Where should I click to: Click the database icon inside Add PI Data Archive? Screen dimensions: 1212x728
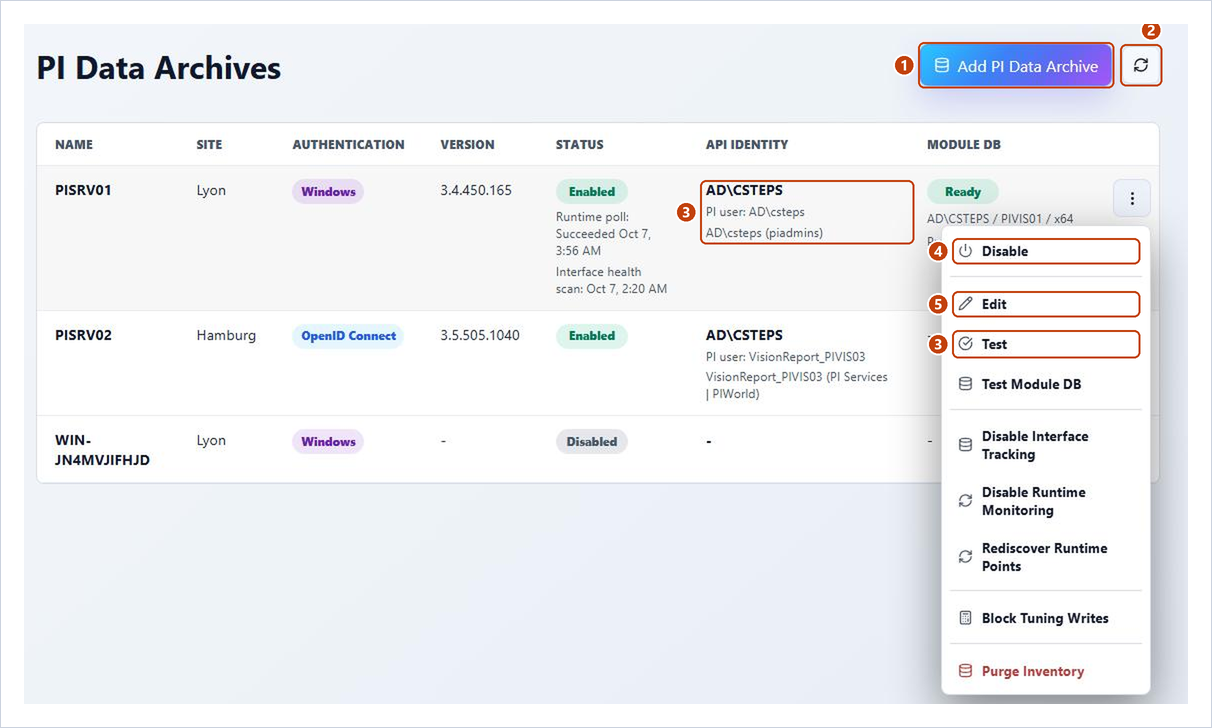[942, 66]
